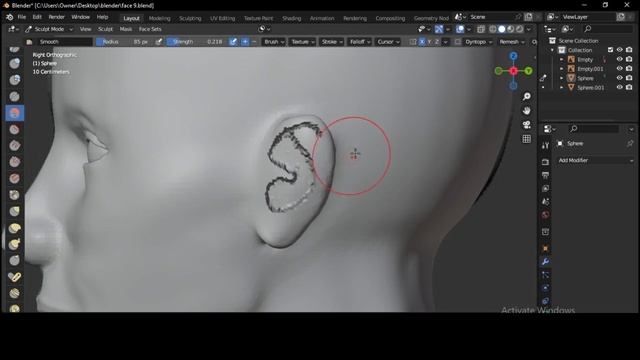640x360 pixels.
Task: Click the Z axis on navigation gizmo
Action: pos(513,56)
